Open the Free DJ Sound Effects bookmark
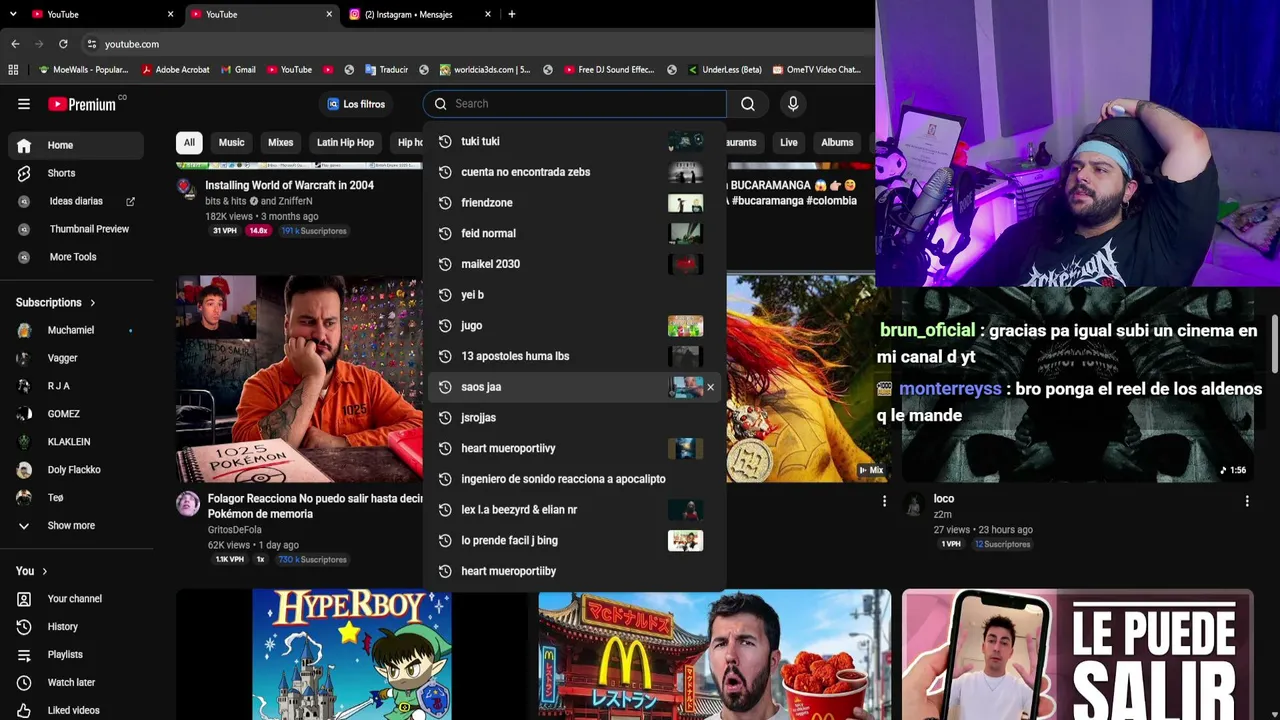This screenshot has height=720, width=1280. tap(609, 70)
